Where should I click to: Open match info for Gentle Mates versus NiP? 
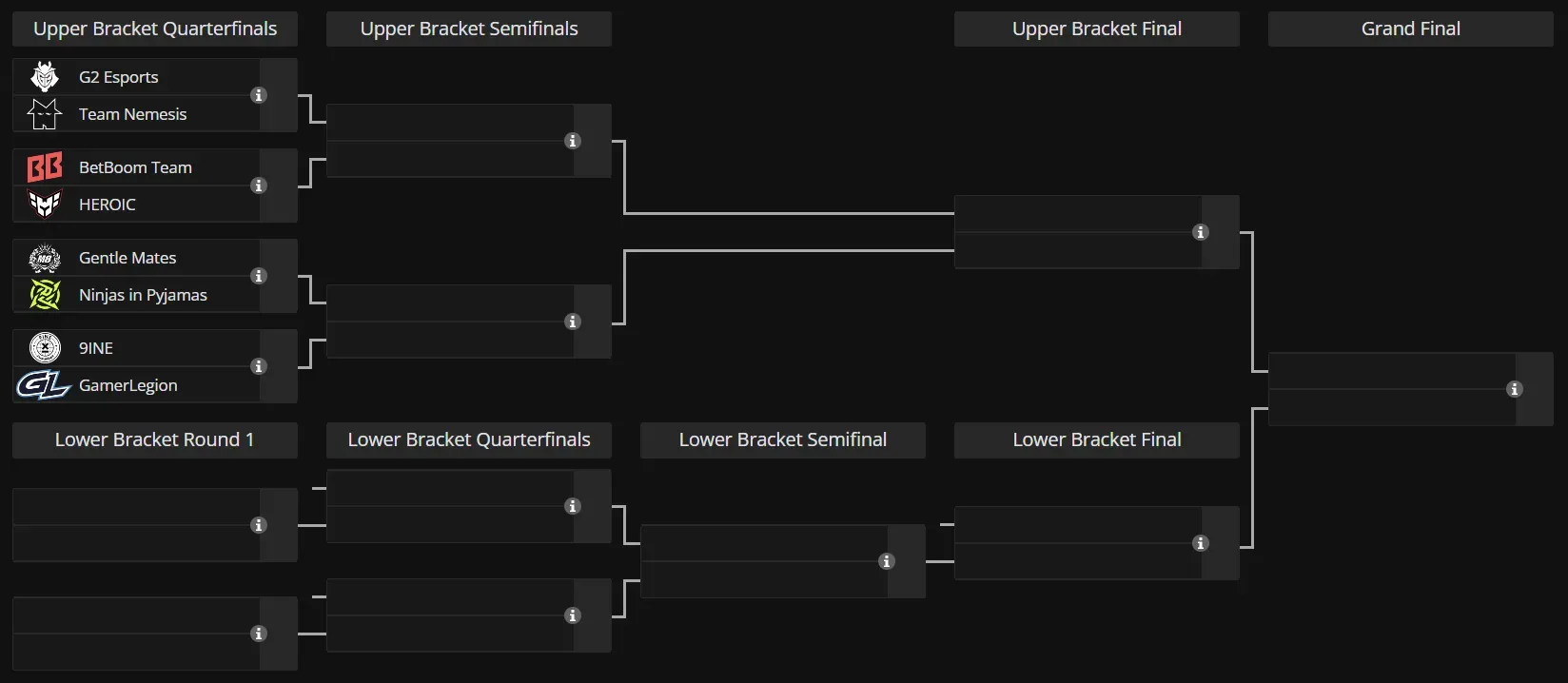259,277
